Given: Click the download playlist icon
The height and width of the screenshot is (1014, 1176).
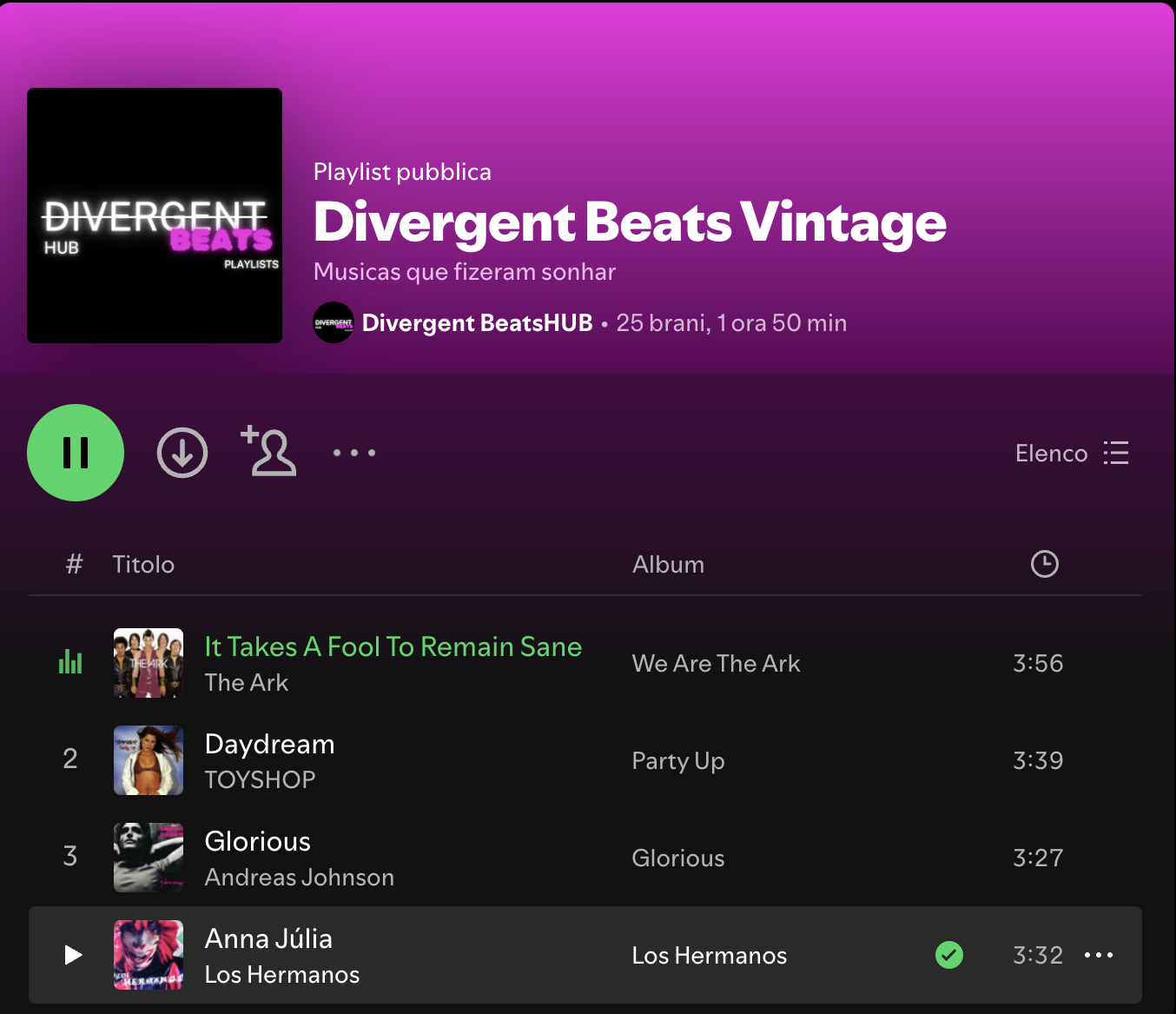Looking at the screenshot, I should pyautogui.click(x=182, y=453).
